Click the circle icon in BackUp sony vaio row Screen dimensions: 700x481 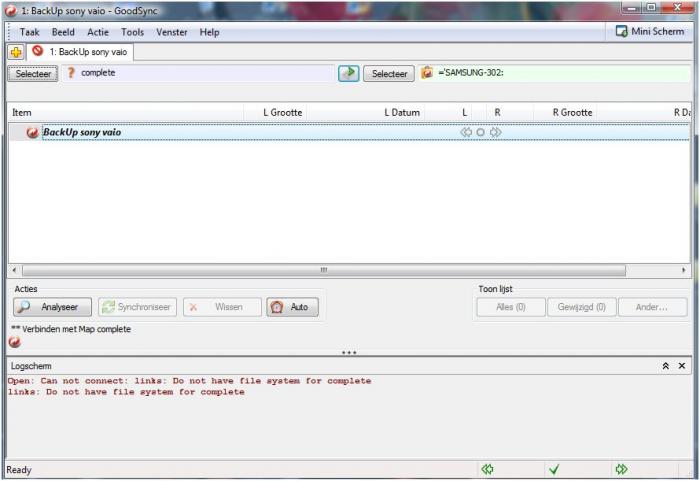pos(480,132)
